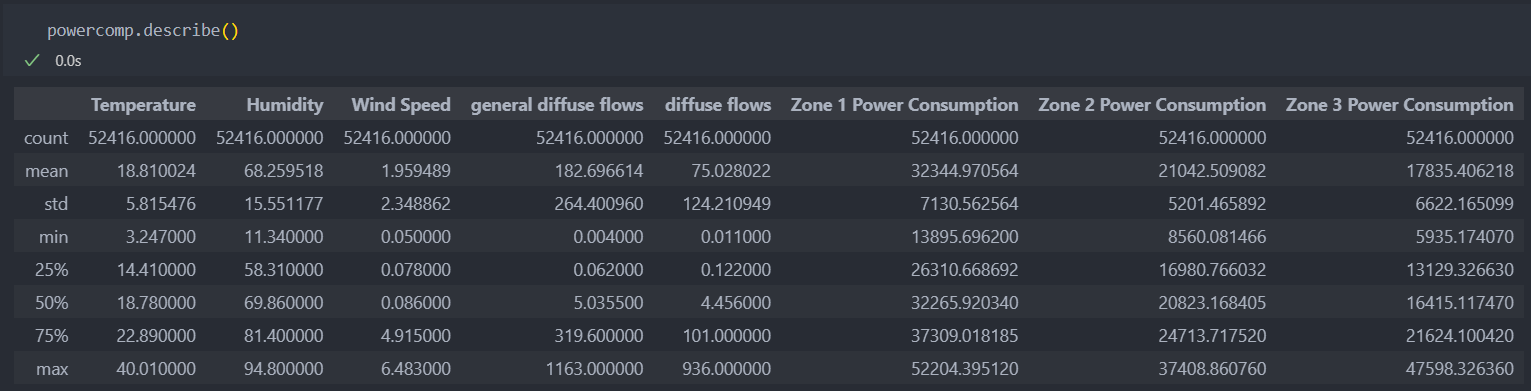Select Zone 1 Power Consumption header
The height and width of the screenshot is (391, 1531).
tap(905, 105)
